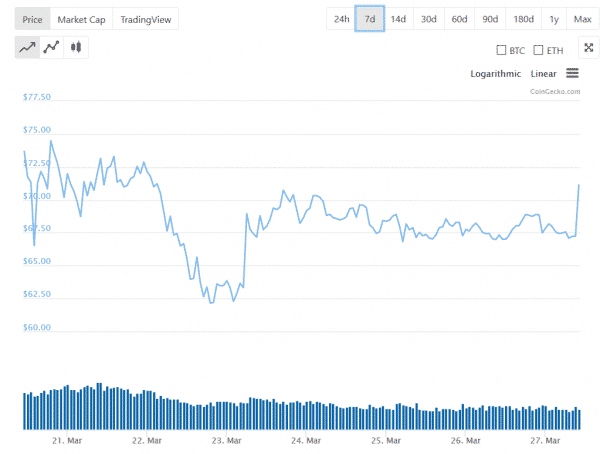Open the TradingView tab

[146, 19]
